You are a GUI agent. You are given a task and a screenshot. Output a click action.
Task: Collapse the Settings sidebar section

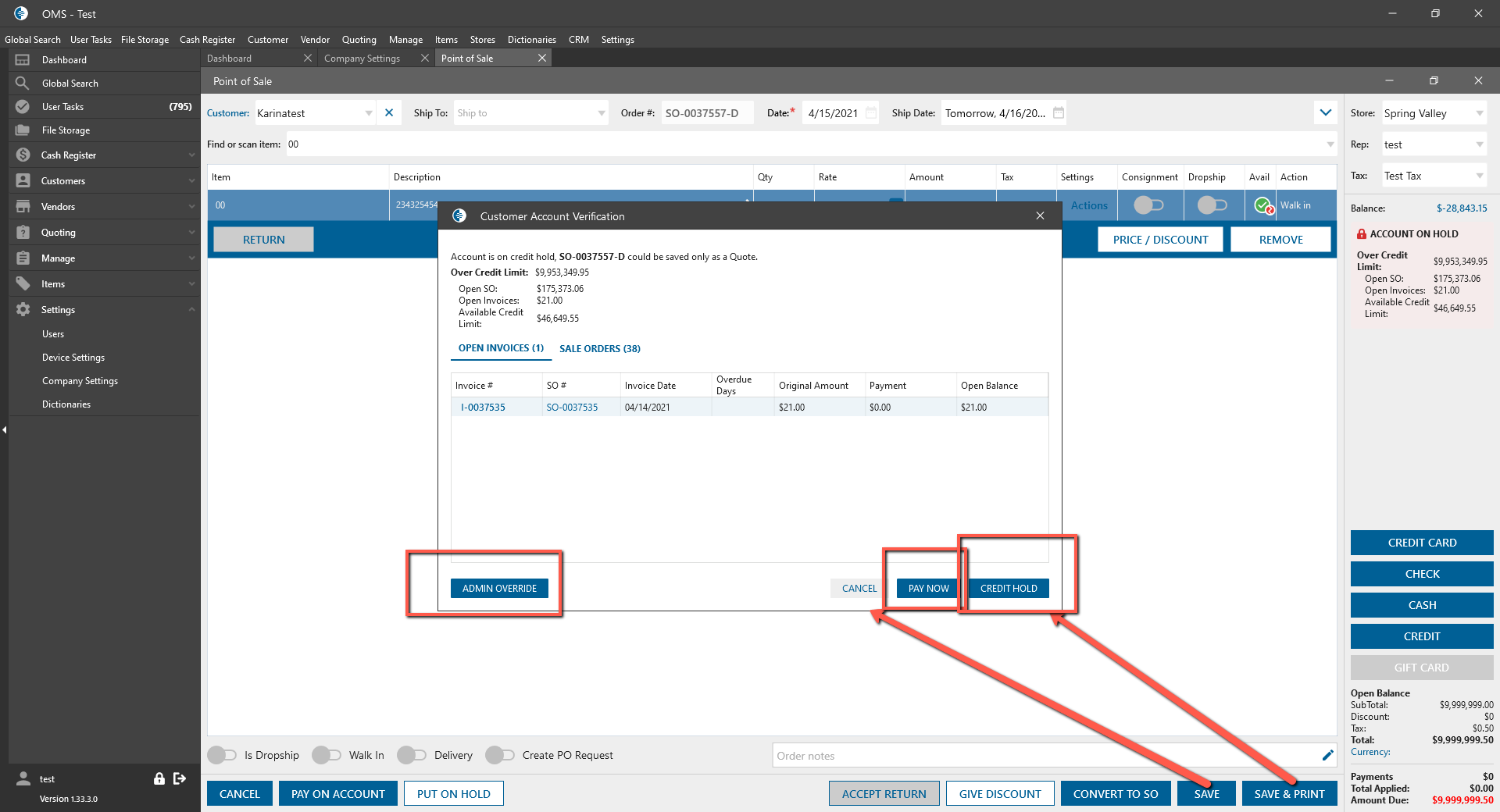pyautogui.click(x=191, y=310)
